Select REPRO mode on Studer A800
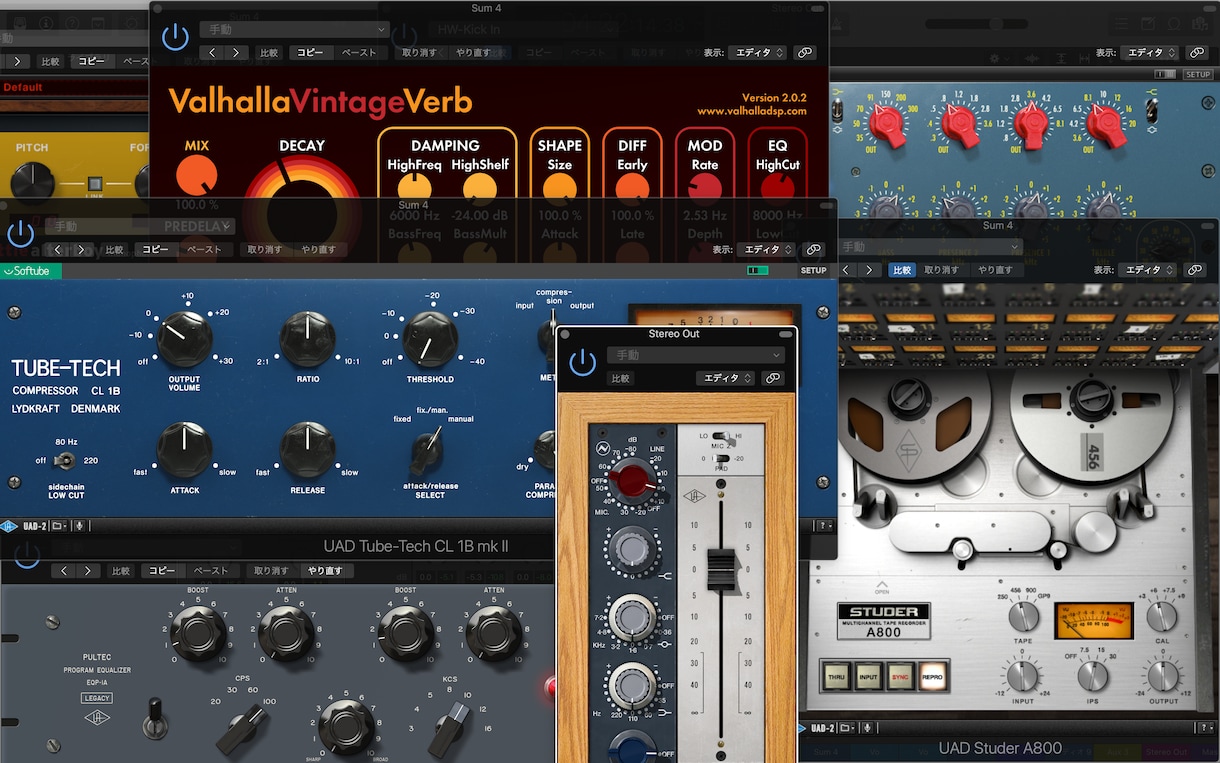 point(932,677)
